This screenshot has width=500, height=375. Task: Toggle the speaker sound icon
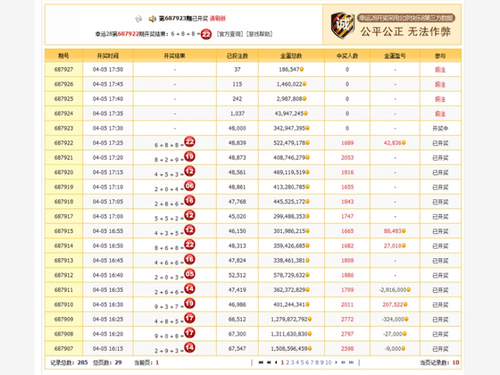tap(152, 19)
